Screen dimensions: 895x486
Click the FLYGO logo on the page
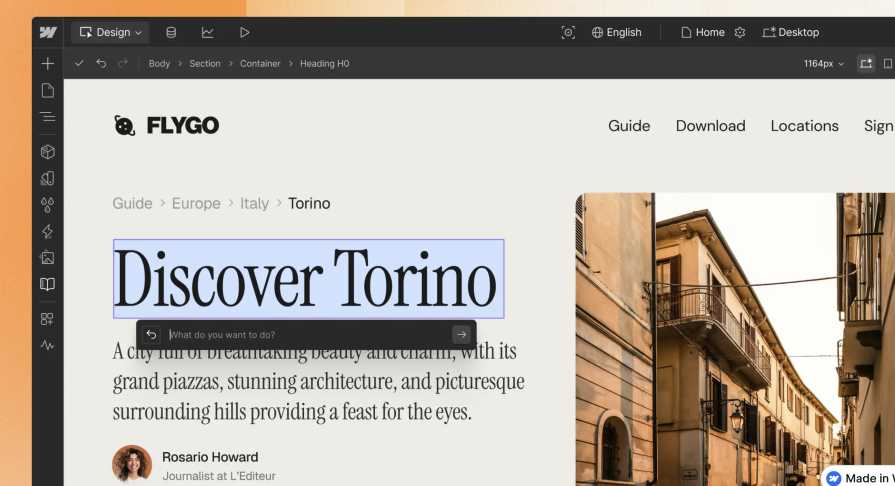[166, 126]
